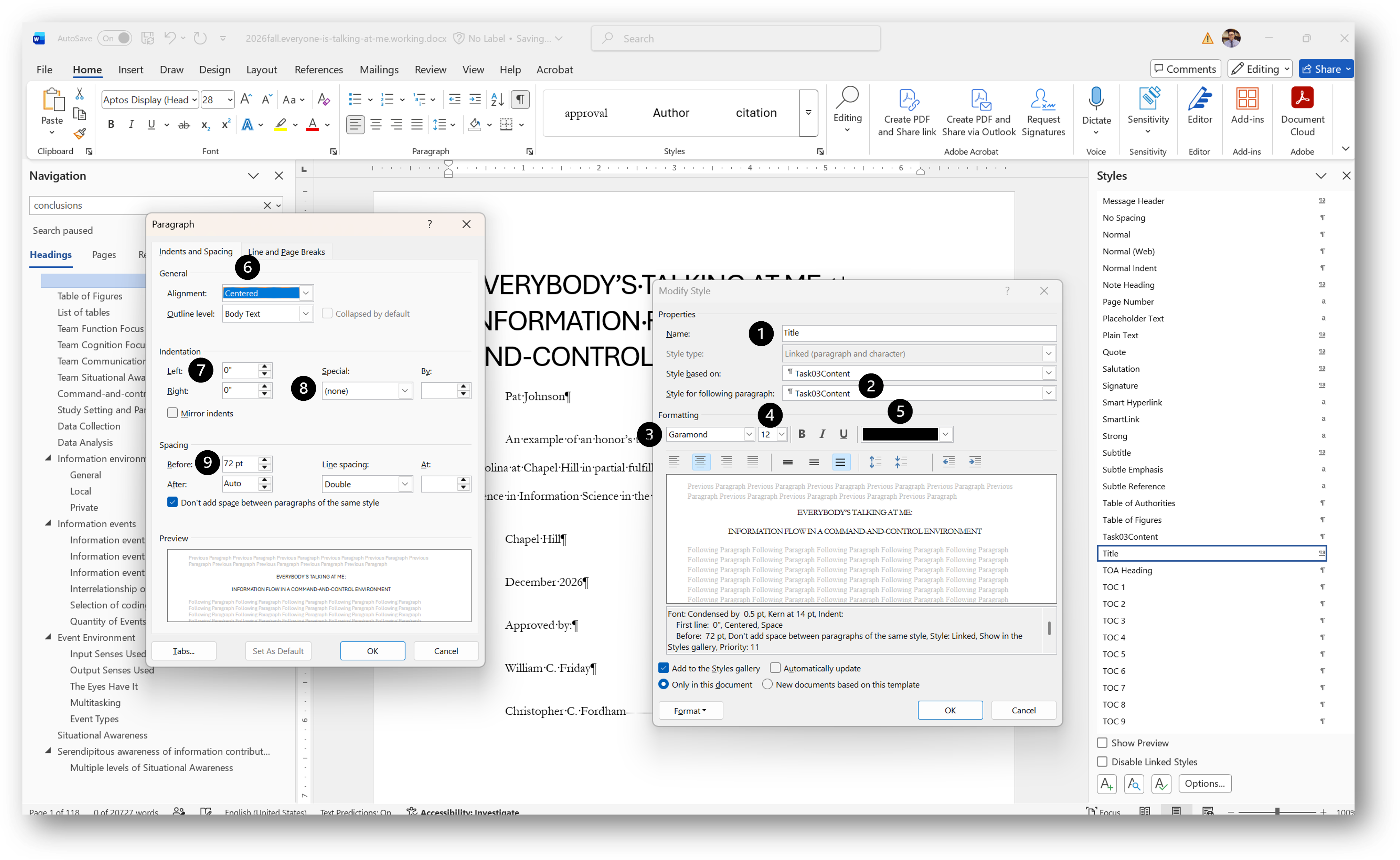Uncheck Don't add space between paragraphs
1400x860 pixels.
click(172, 502)
